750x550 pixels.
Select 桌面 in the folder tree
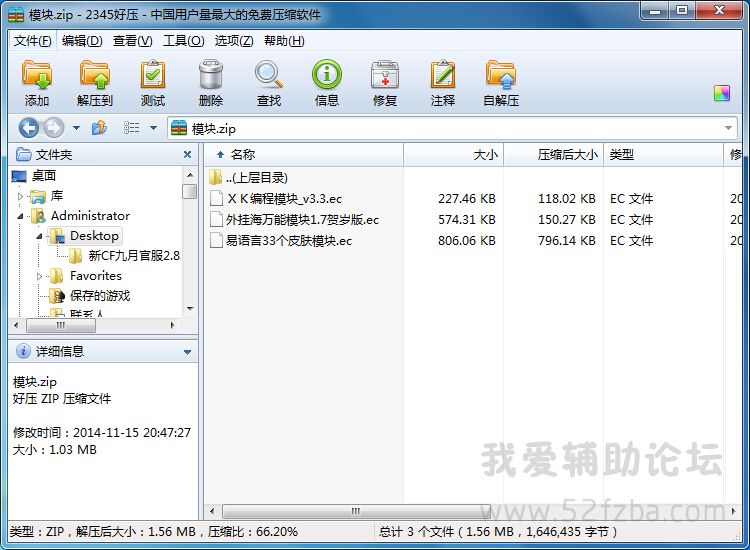[x=44, y=176]
